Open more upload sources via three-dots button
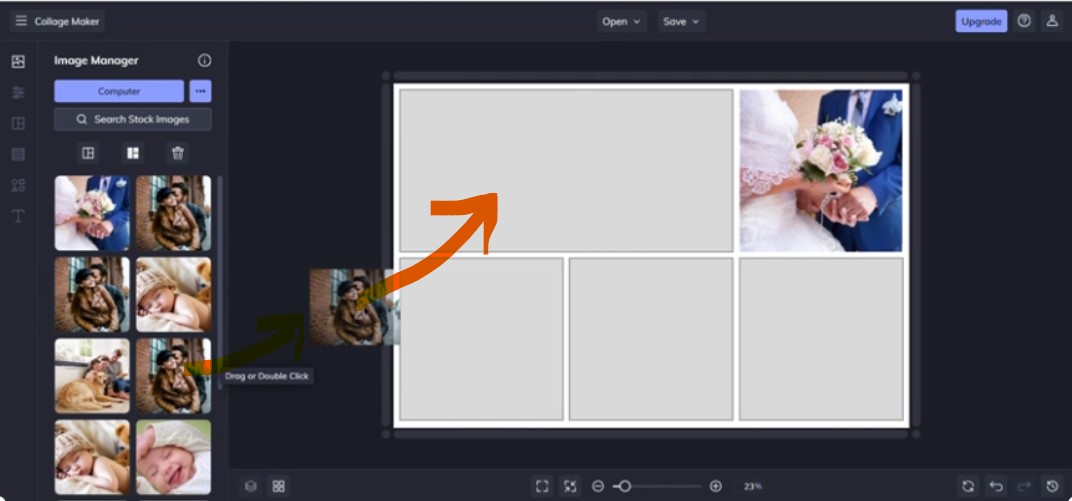This screenshot has width=1072, height=501. point(200,91)
